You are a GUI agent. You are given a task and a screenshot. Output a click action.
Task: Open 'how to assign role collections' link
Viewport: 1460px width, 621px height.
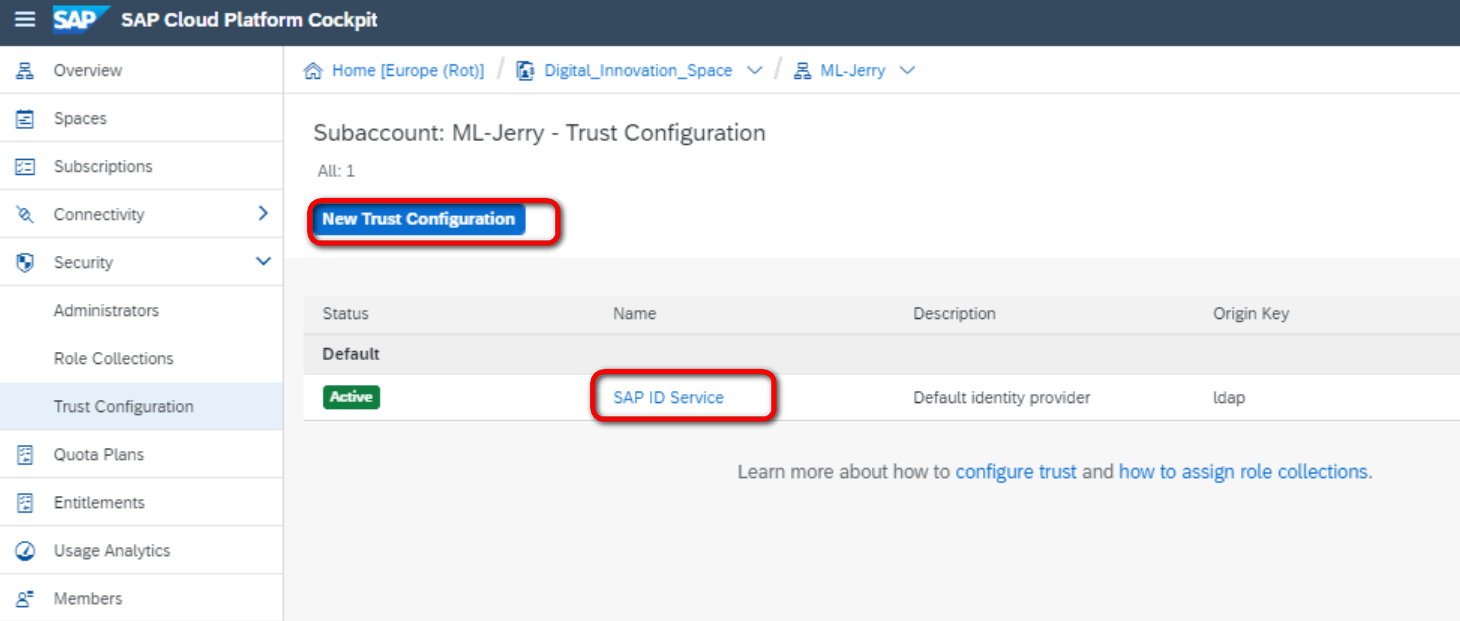[1243, 472]
